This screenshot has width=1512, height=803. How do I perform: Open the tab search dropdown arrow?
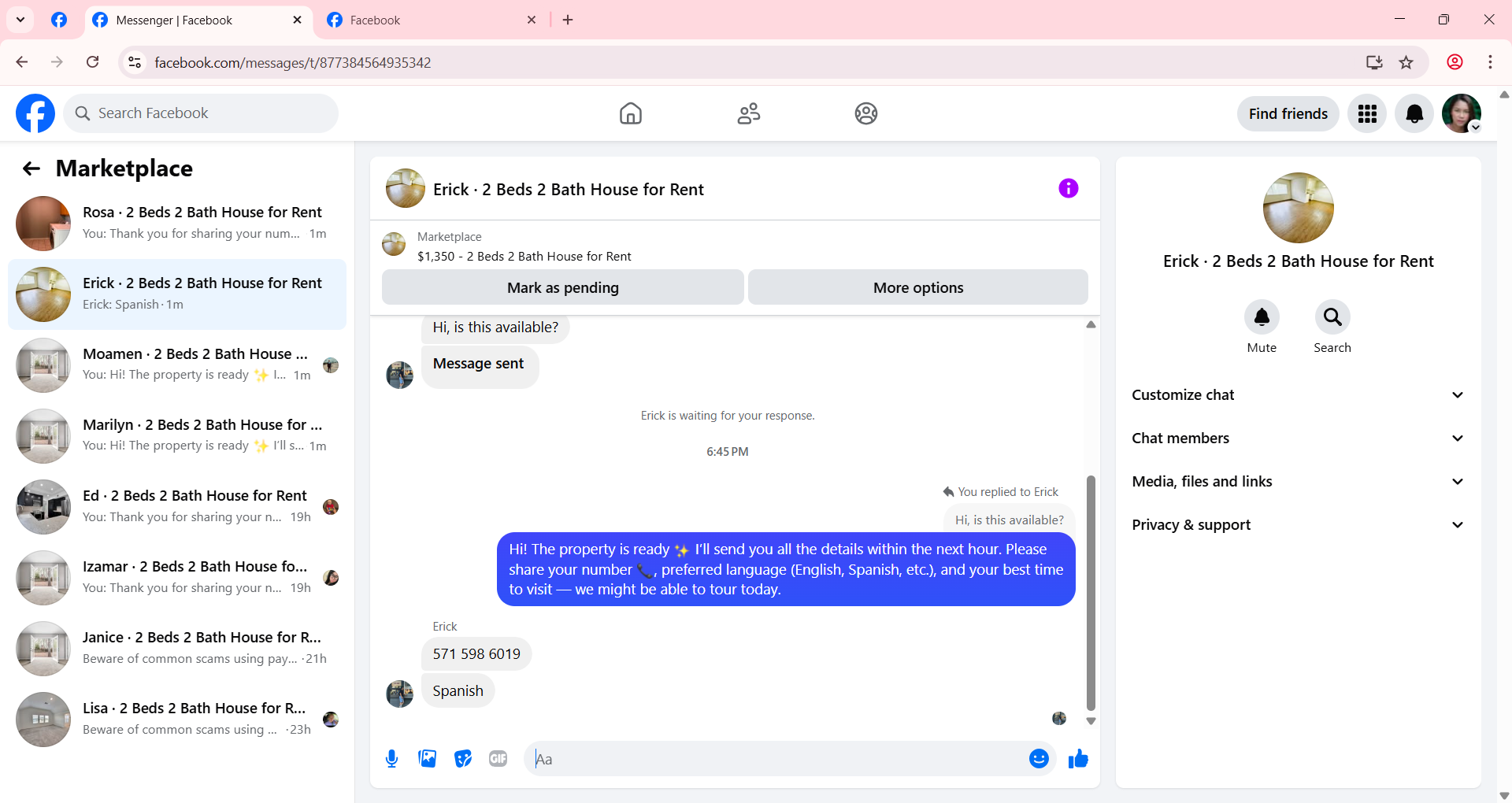click(x=20, y=20)
